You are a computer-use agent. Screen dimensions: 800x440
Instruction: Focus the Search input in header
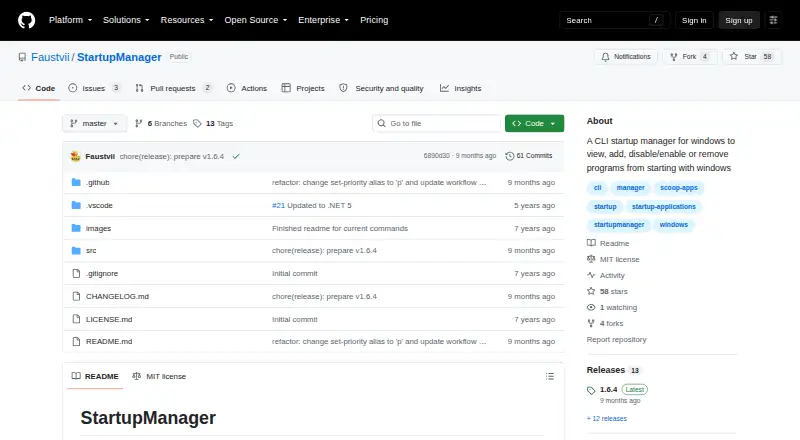[614, 20]
